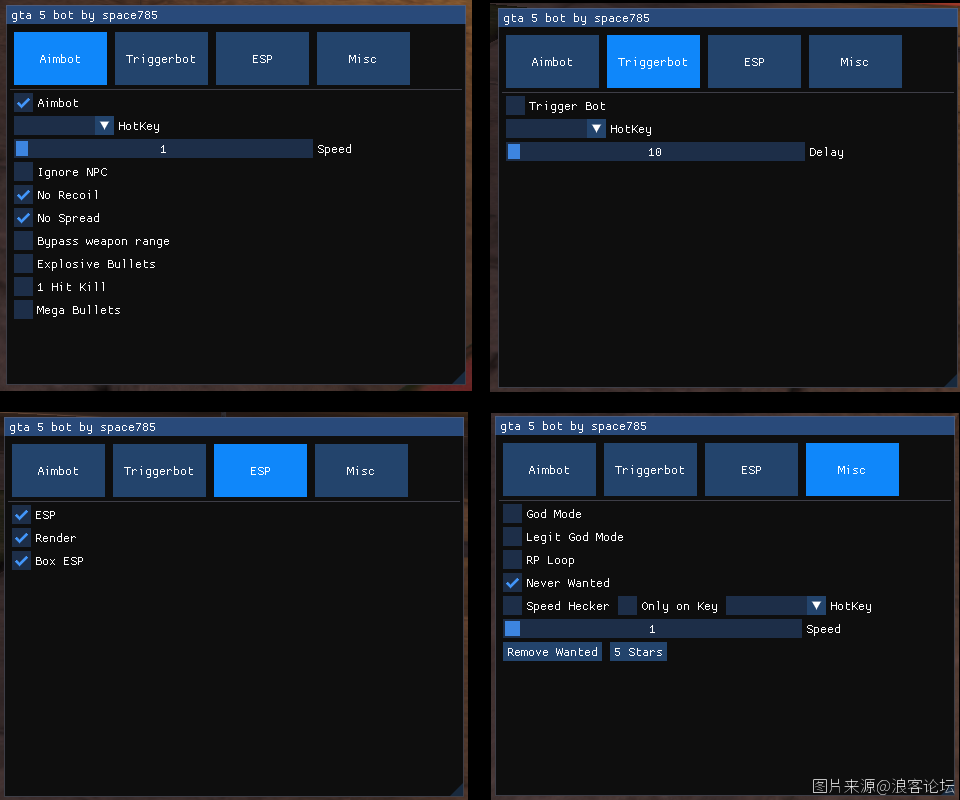
Task: Click the 5 Stars button
Action: [638, 652]
